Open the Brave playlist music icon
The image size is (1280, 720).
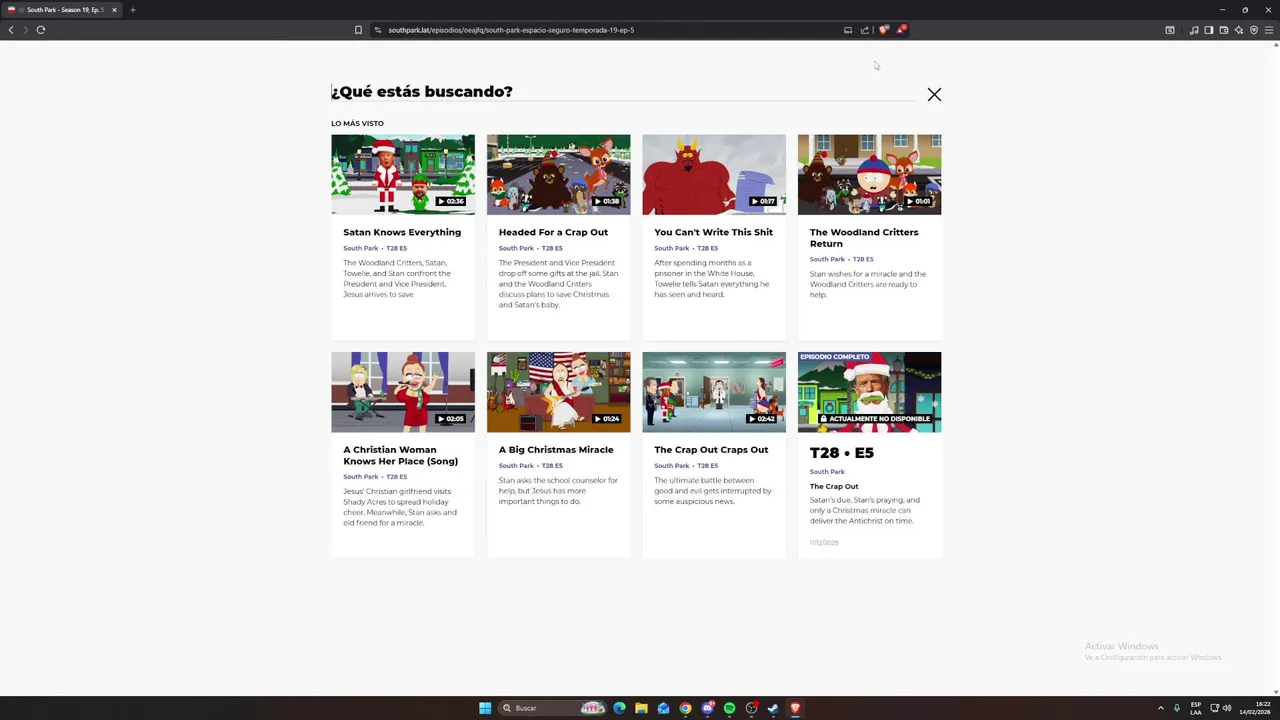point(1194,30)
